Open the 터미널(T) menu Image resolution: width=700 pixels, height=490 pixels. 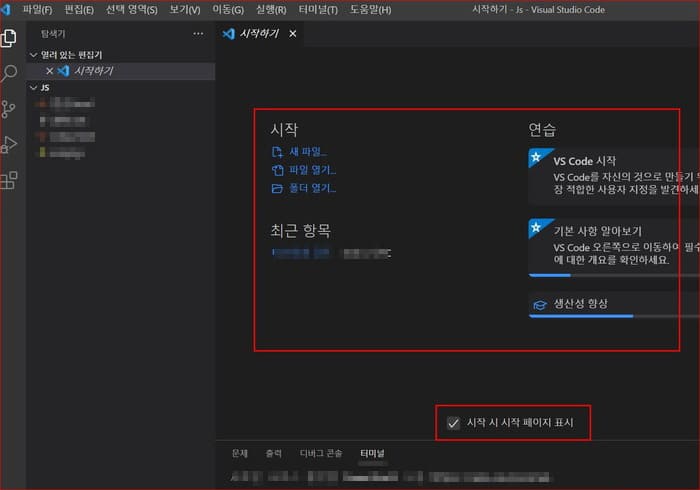[318, 9]
